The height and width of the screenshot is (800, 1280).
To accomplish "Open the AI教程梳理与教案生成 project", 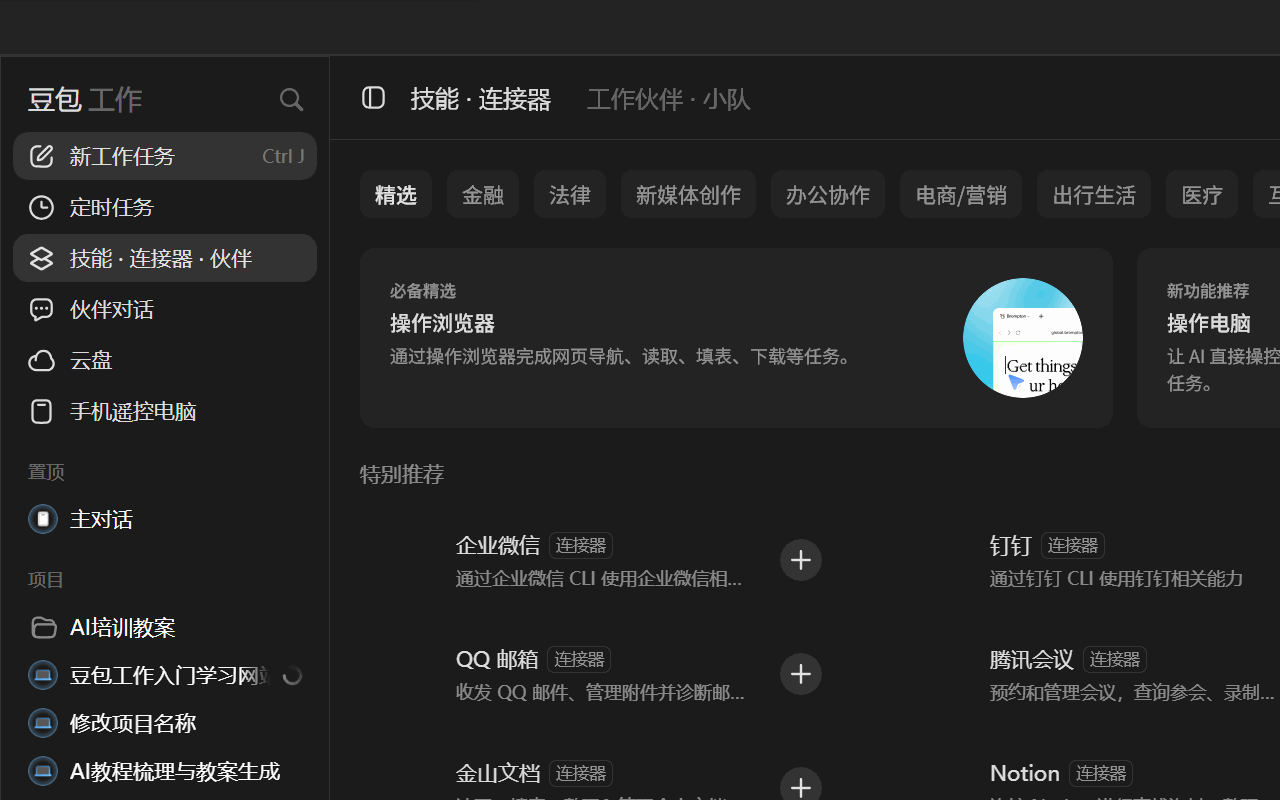I will point(165,771).
